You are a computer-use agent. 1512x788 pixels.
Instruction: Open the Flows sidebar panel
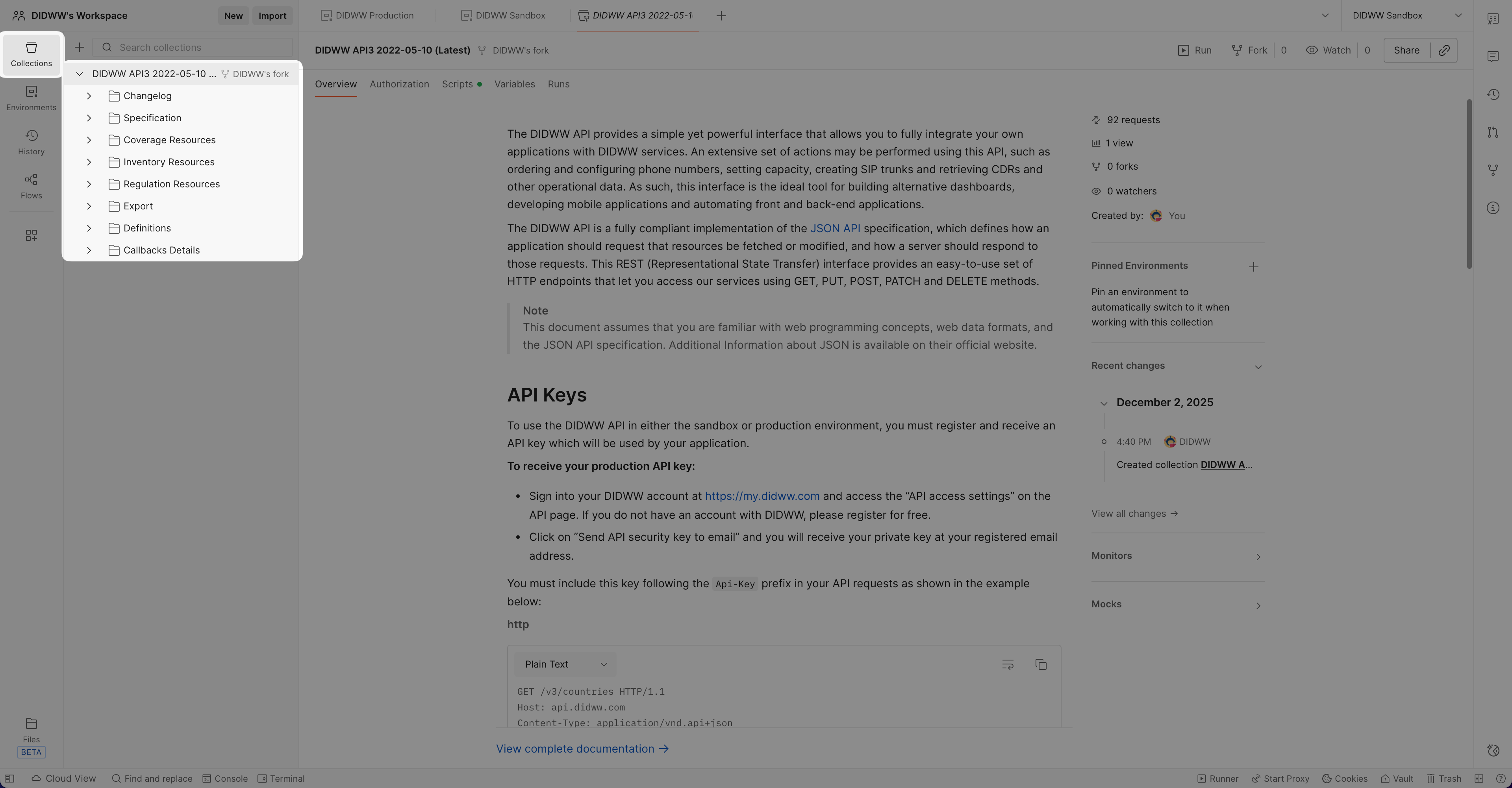31,186
